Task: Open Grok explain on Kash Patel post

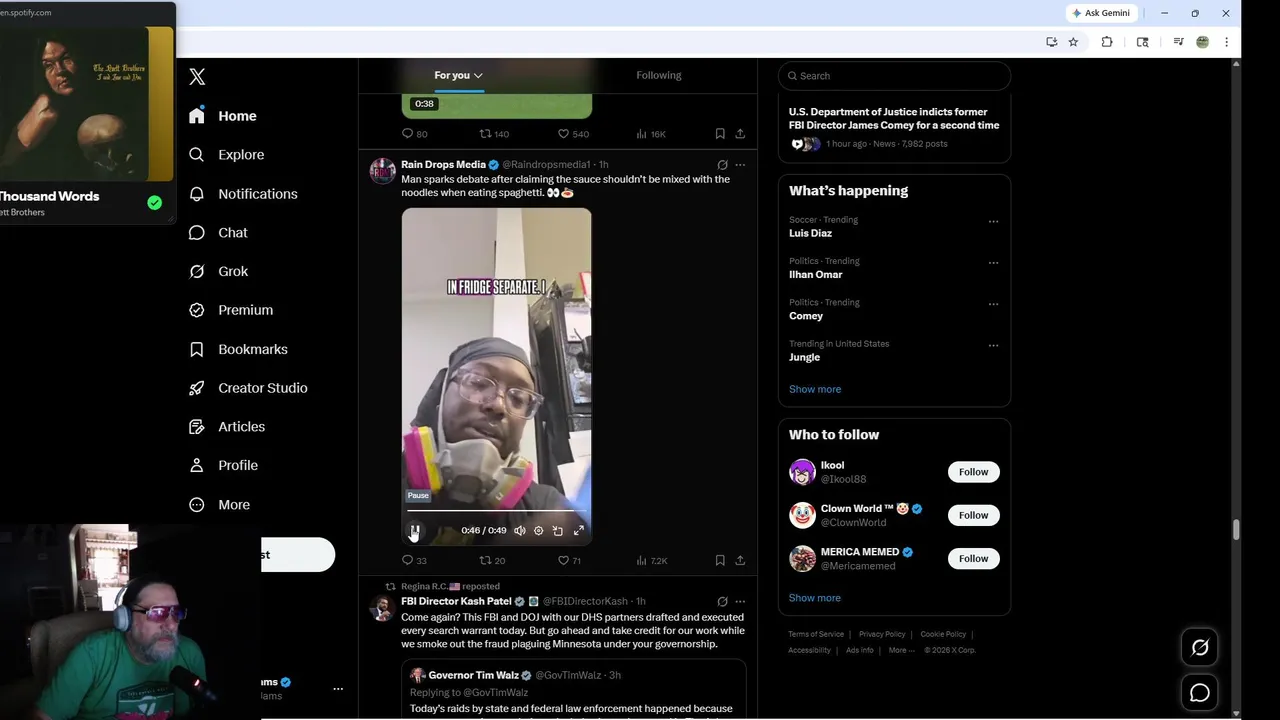Action: coord(722,602)
